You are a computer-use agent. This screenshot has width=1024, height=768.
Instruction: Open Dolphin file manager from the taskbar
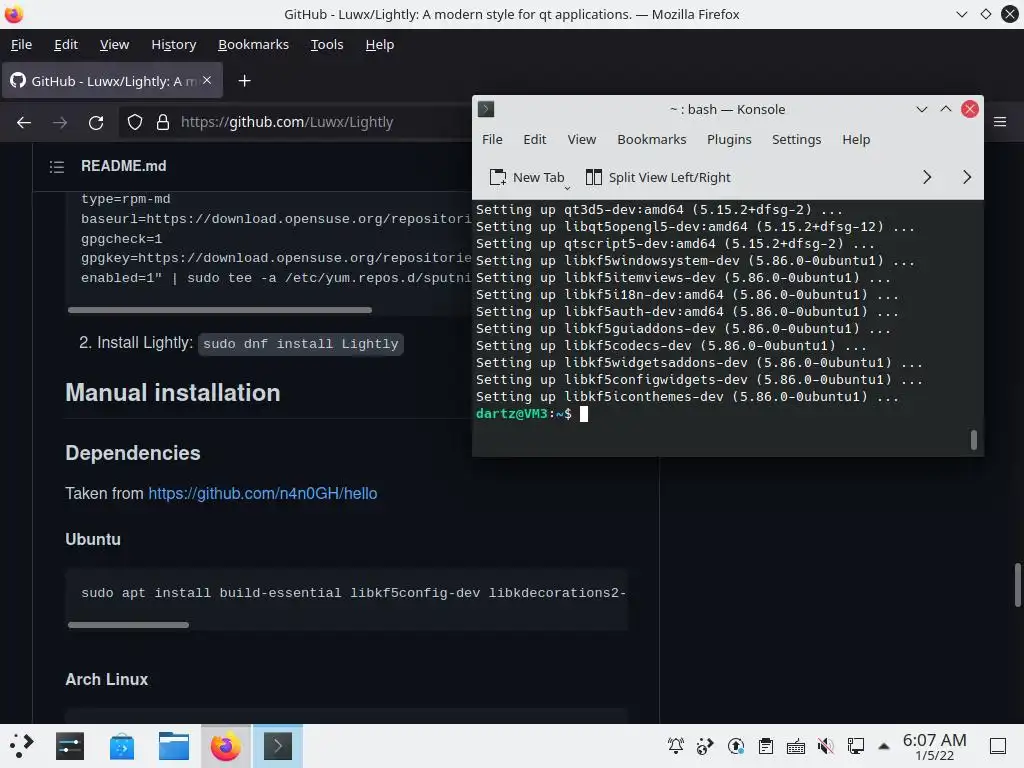point(174,746)
